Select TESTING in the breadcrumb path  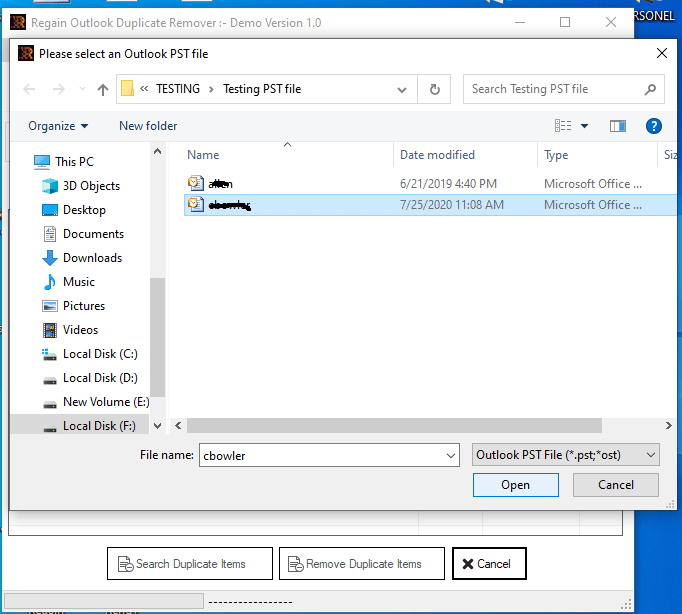click(178, 89)
